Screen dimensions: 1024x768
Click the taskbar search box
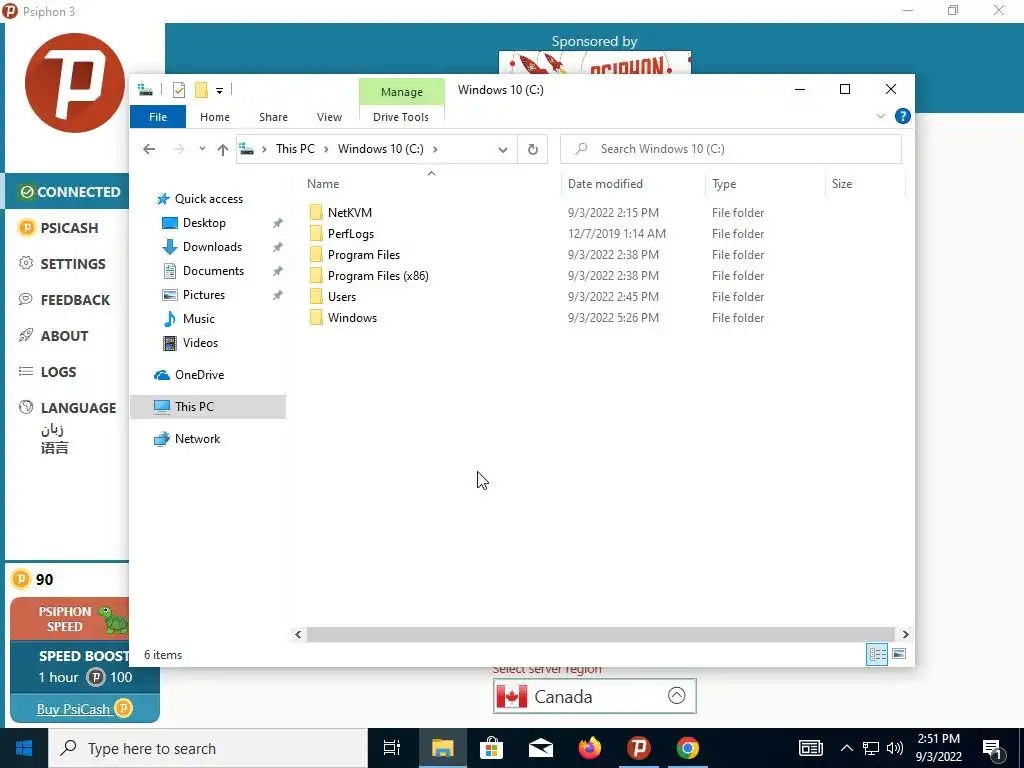(208, 748)
